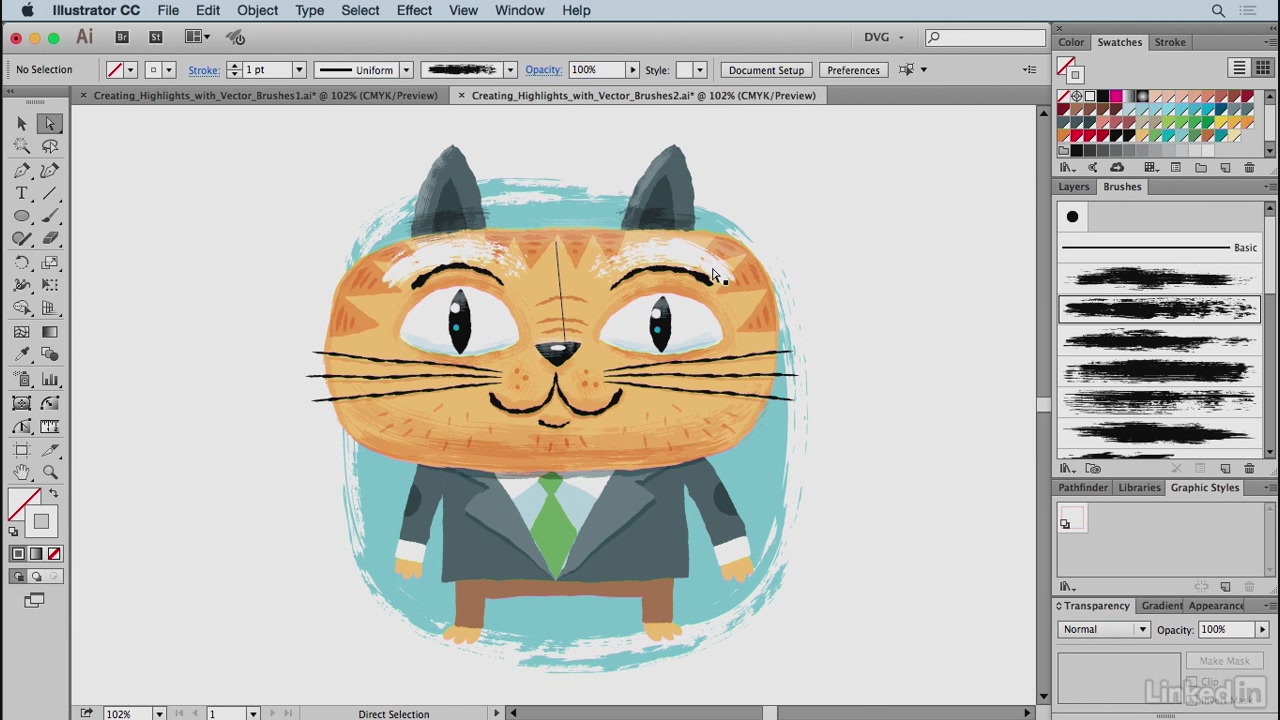This screenshot has width=1280, height=720.
Task: Choose the Ellipse tool
Action: (22, 216)
